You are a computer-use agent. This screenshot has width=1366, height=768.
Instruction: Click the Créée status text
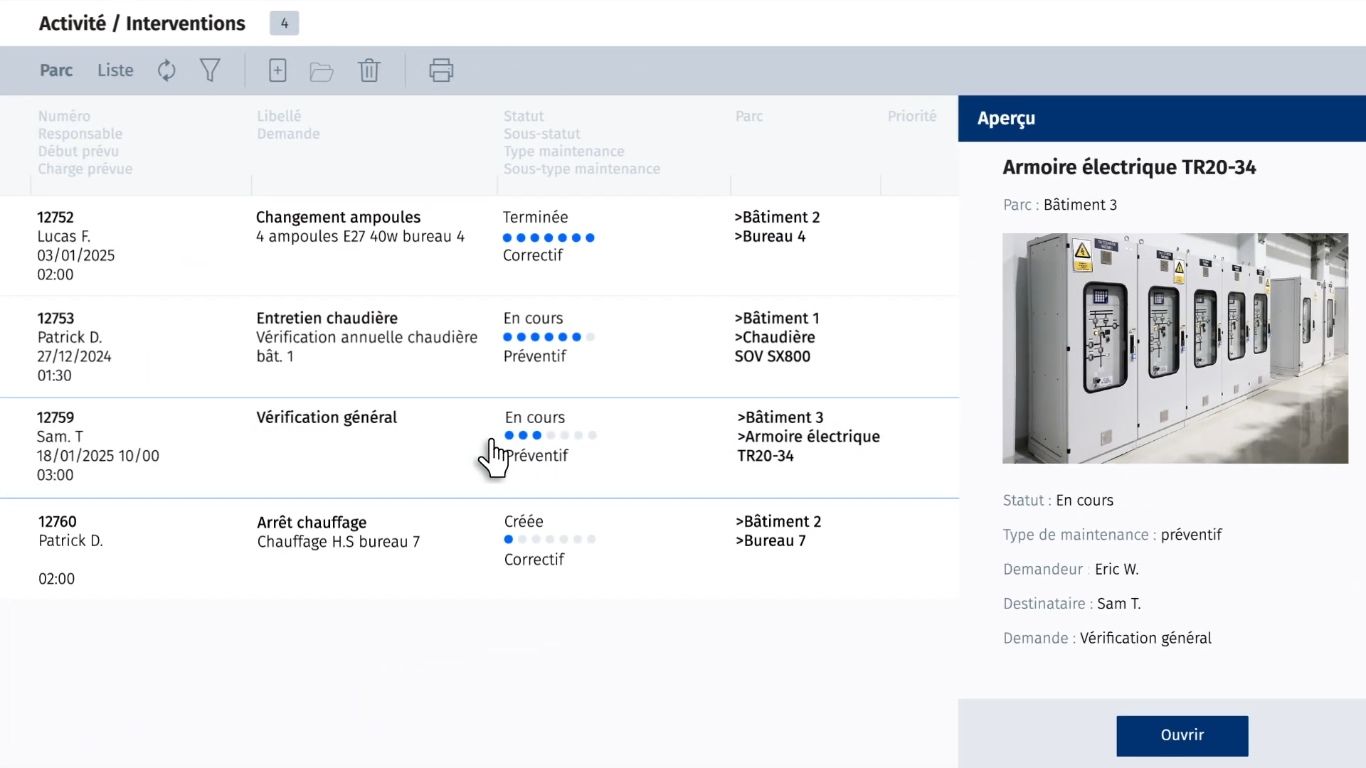click(524, 521)
